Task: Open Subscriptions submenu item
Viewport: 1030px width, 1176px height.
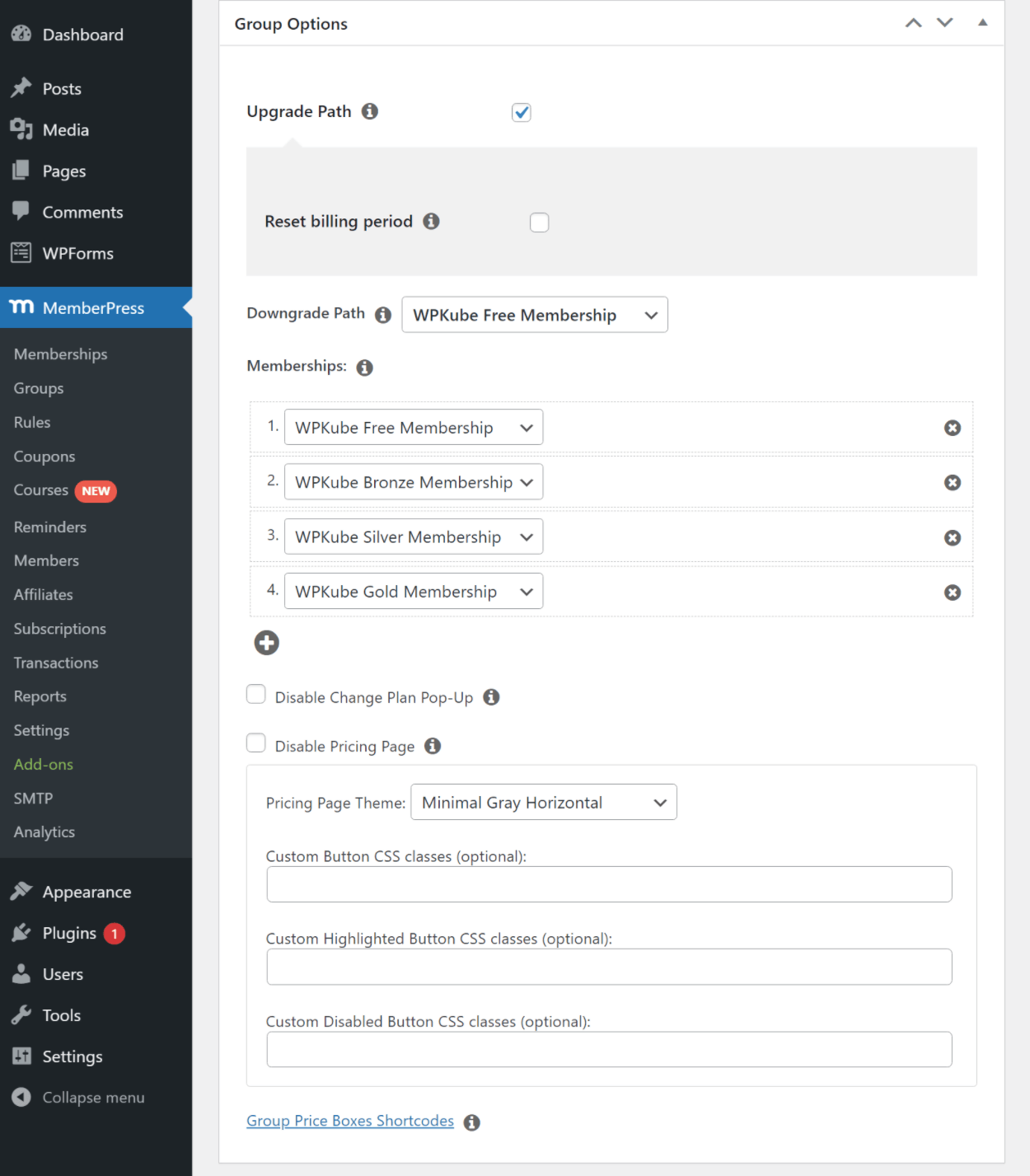Action: click(x=59, y=629)
